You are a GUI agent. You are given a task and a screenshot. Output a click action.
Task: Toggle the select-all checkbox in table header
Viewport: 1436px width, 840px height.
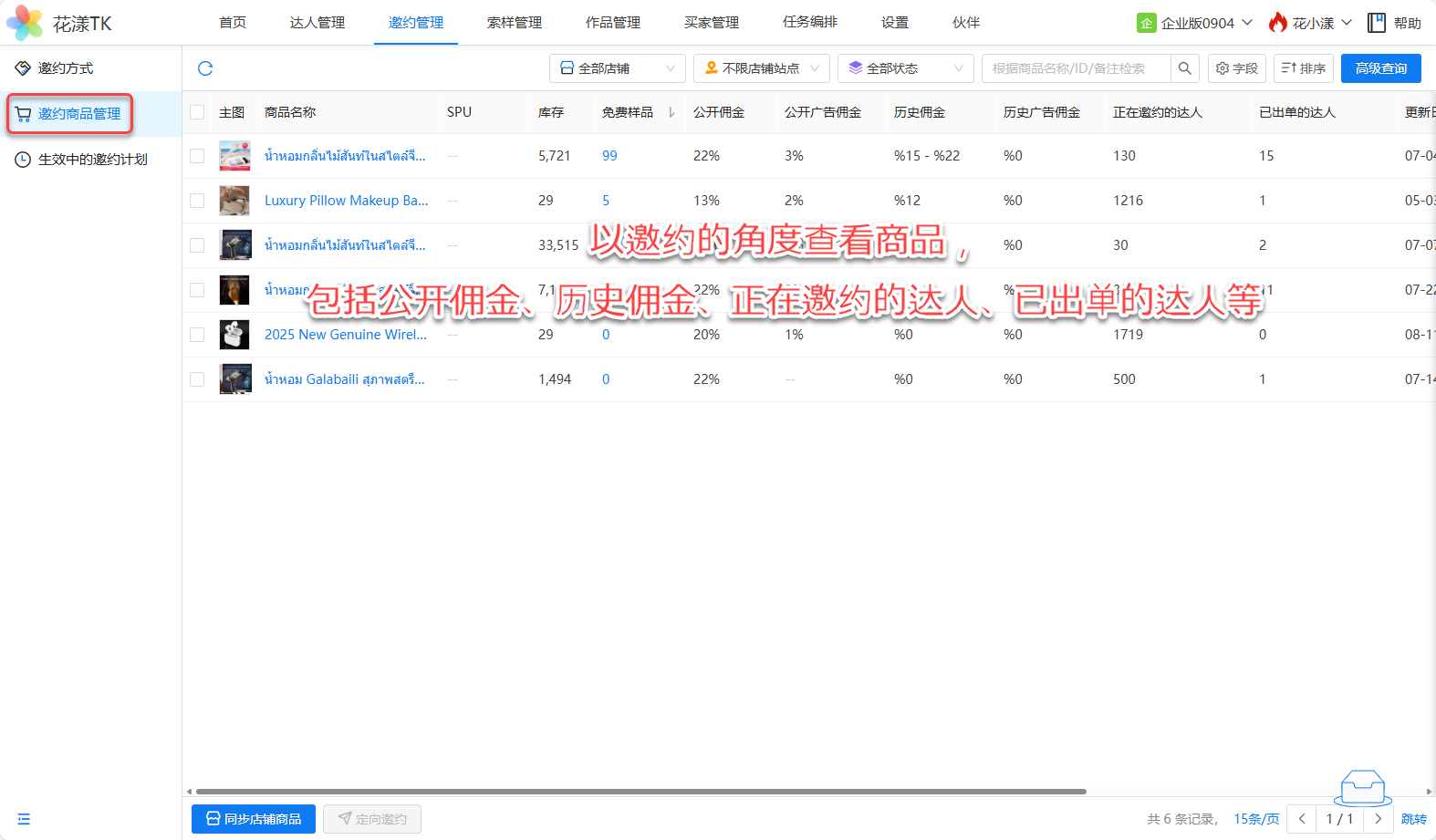(x=197, y=112)
